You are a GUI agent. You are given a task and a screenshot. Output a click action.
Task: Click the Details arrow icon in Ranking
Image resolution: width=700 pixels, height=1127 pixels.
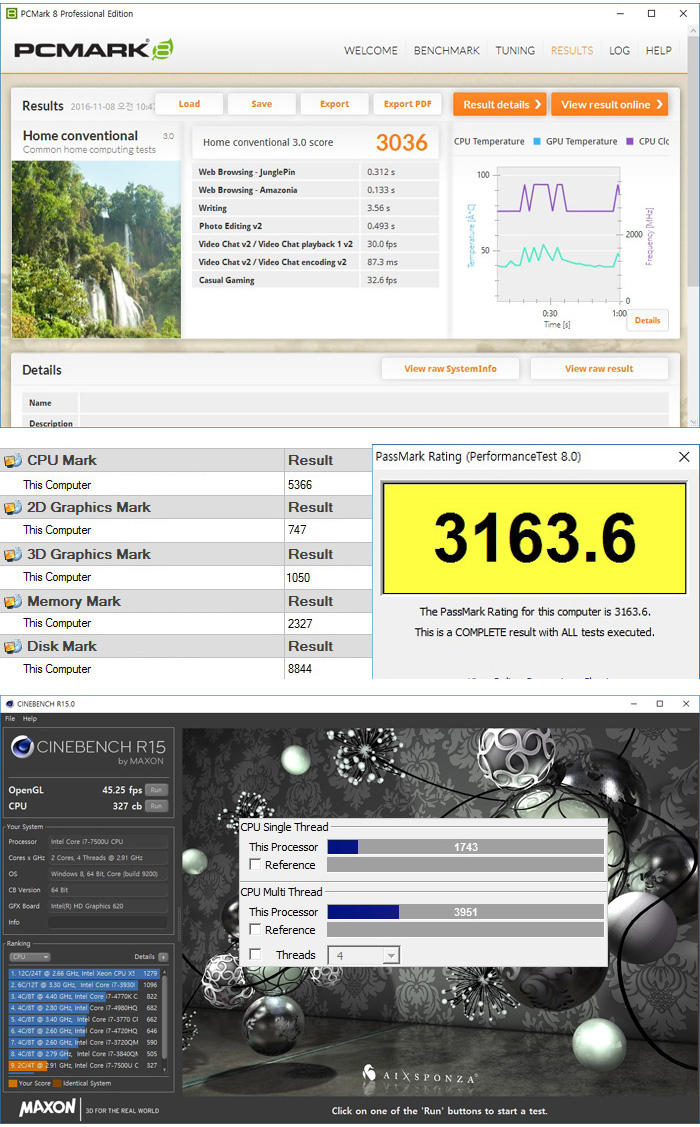tap(163, 957)
